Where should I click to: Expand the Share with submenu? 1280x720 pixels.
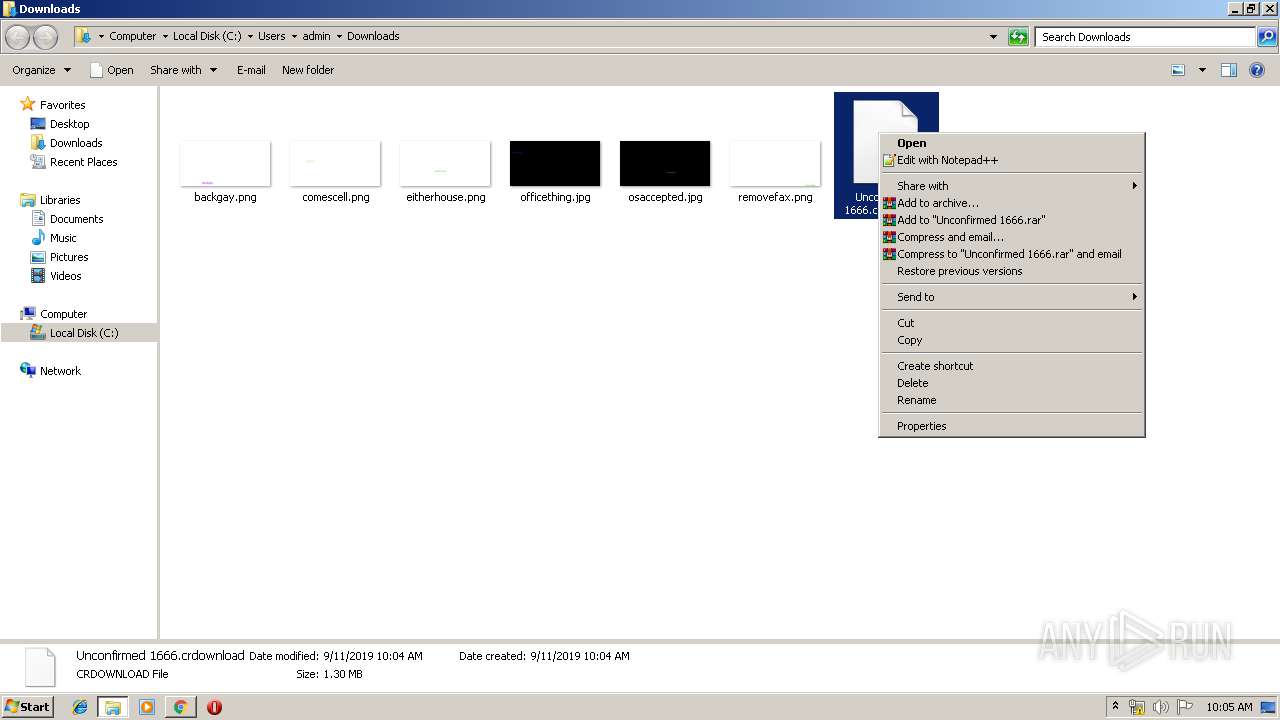pyautogui.click(x=1011, y=186)
